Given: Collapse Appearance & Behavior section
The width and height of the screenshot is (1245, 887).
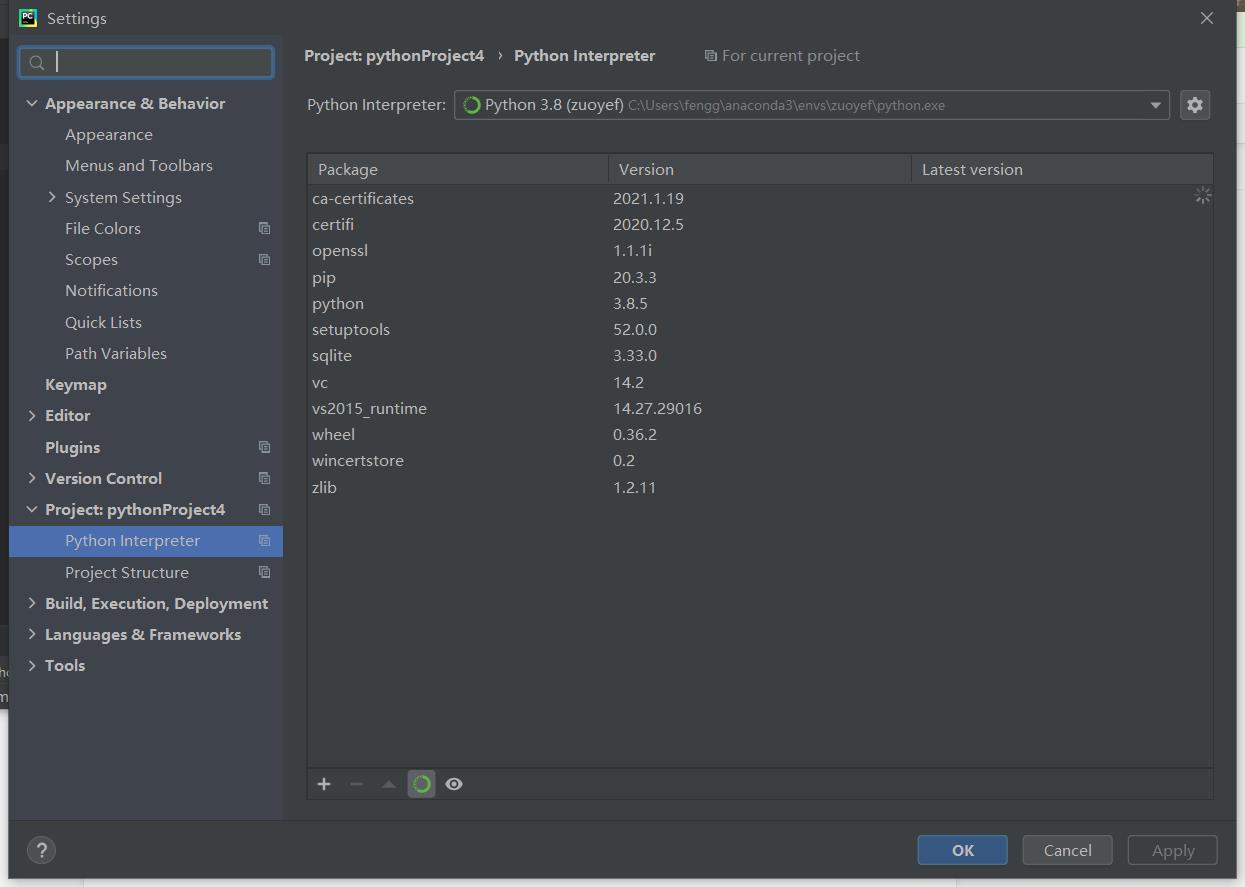Looking at the screenshot, I should [x=32, y=103].
